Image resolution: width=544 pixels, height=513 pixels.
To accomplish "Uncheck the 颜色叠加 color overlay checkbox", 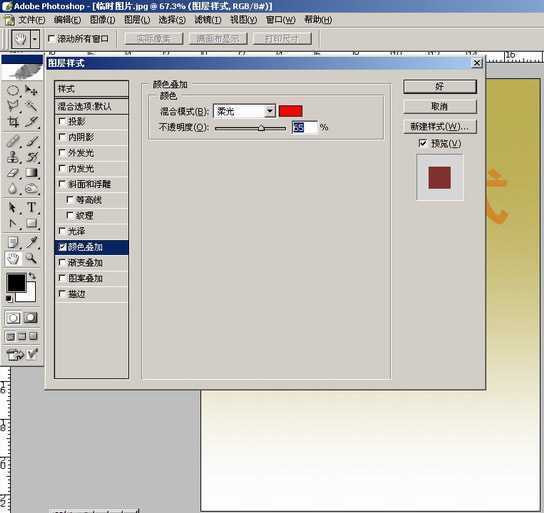I will coord(63,247).
